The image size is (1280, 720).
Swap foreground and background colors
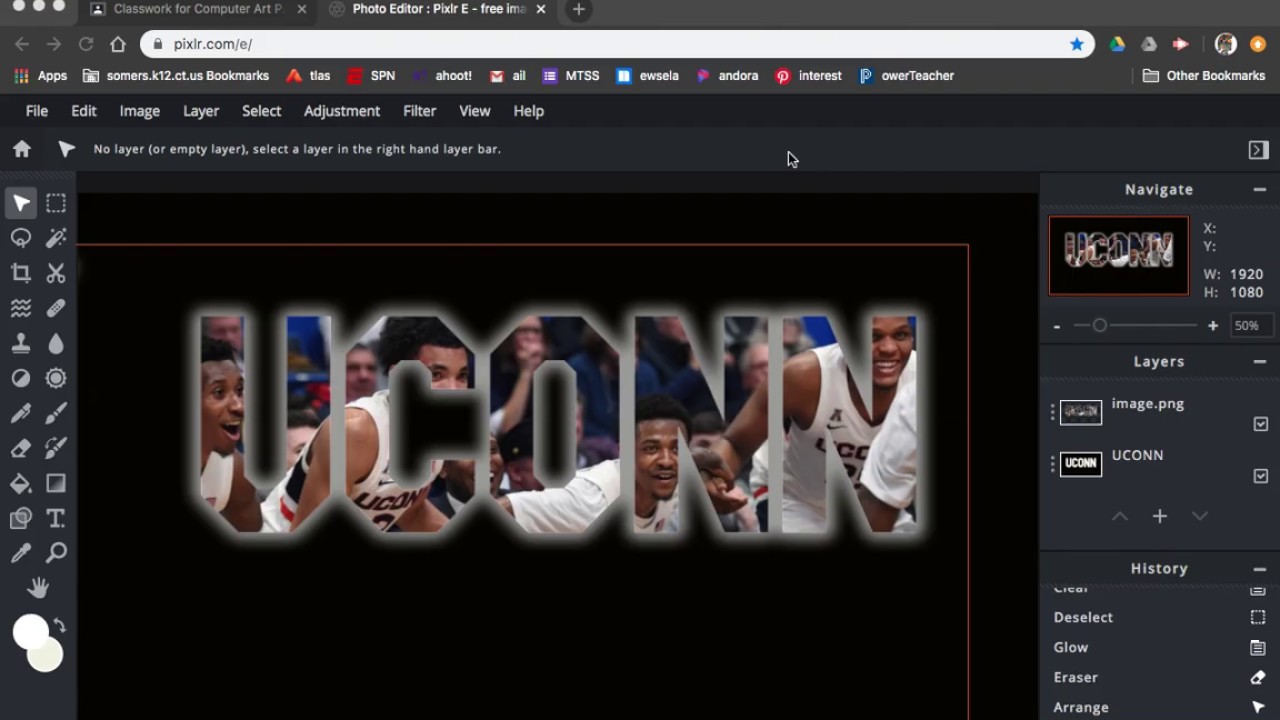[60, 626]
